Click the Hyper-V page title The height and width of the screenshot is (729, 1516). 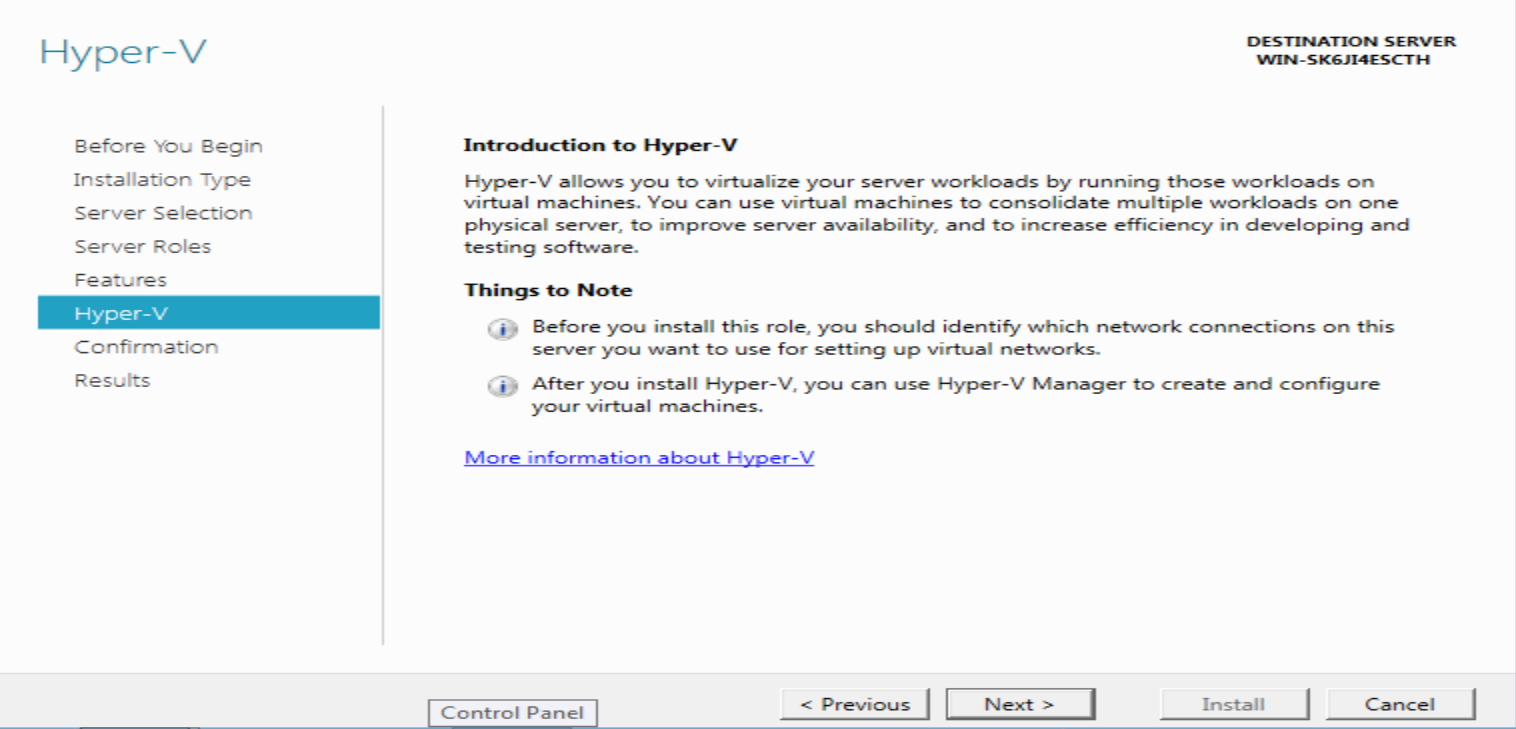123,53
